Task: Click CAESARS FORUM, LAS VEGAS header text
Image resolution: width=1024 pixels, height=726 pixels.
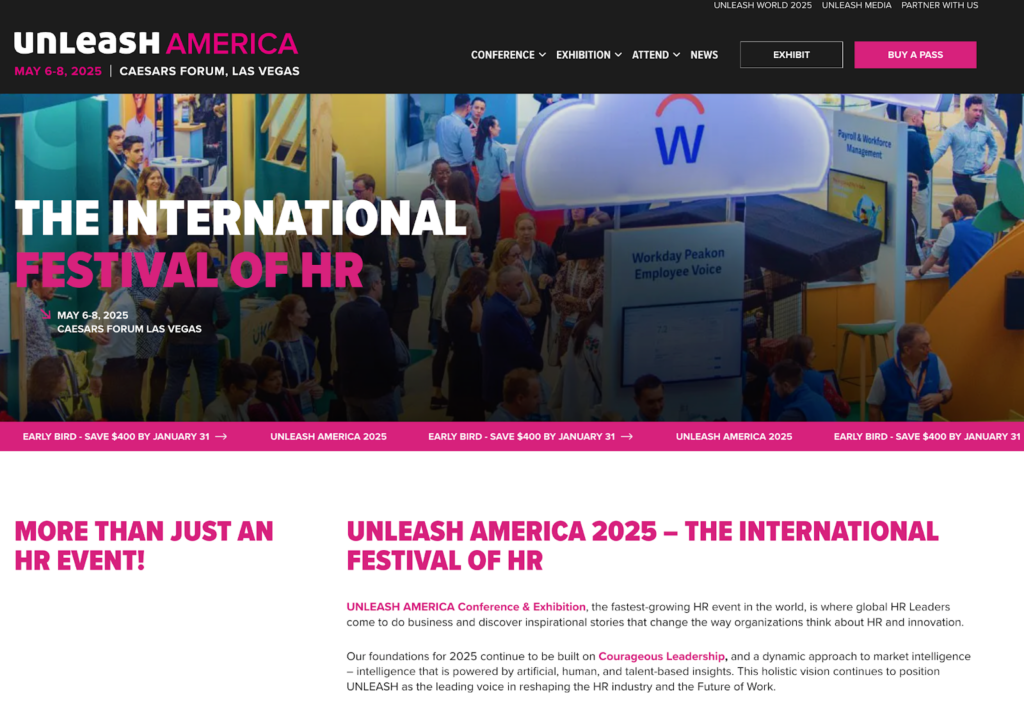Action: pyautogui.click(x=209, y=71)
